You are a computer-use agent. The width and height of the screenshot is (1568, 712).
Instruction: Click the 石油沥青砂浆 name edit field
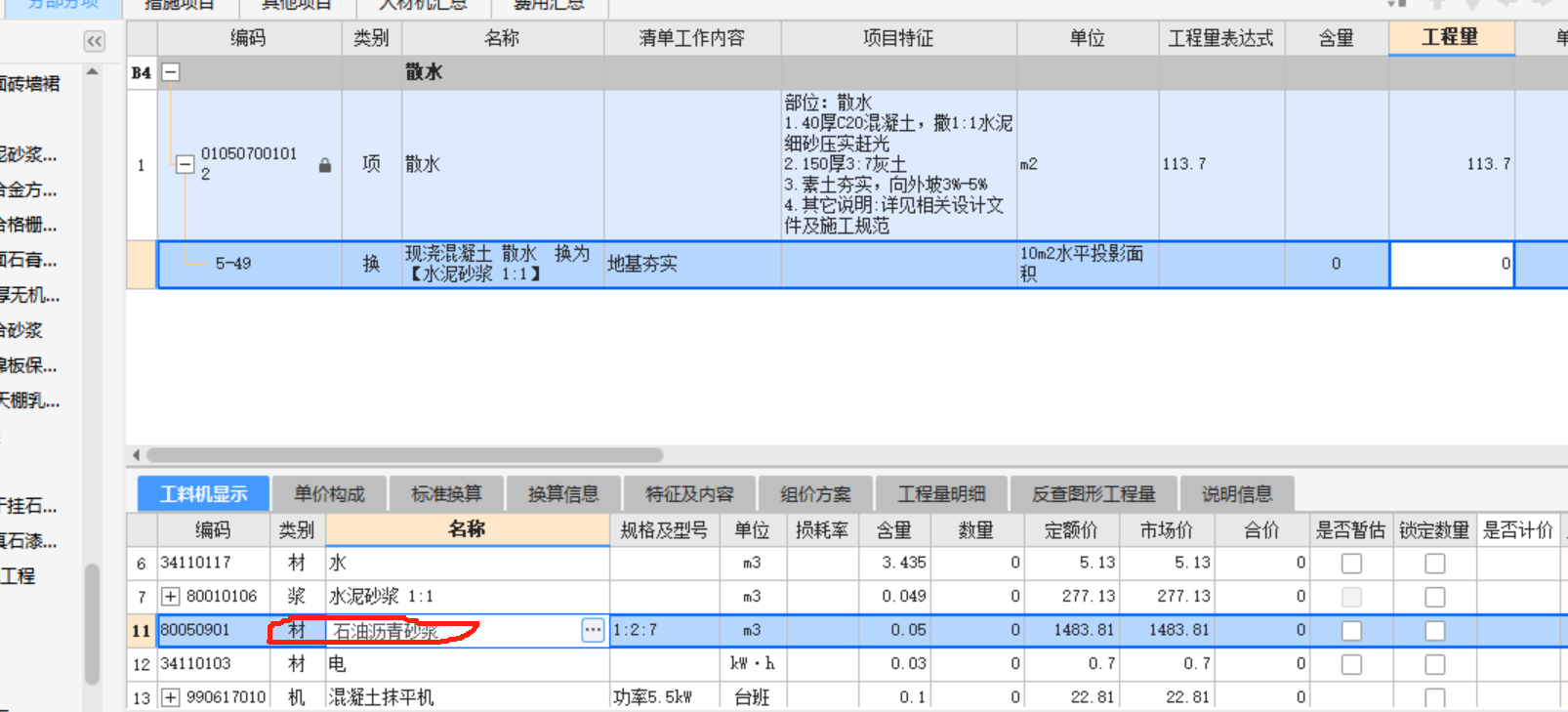[x=454, y=631]
